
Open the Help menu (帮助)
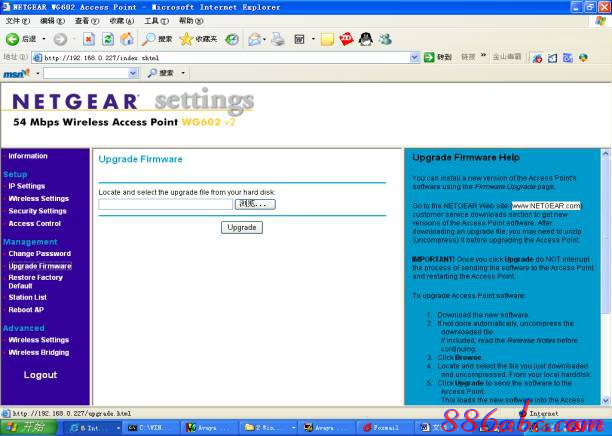tap(191, 21)
